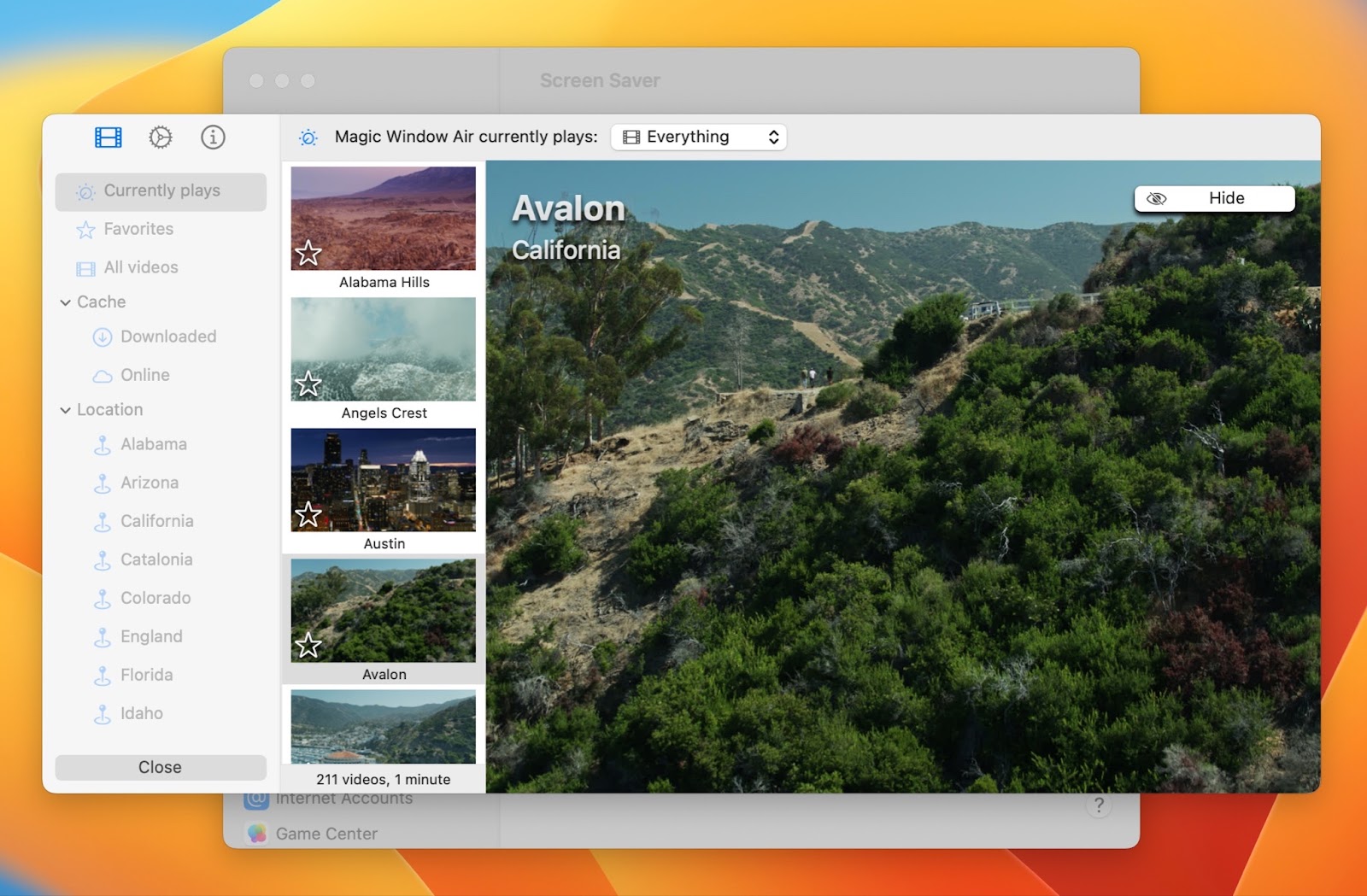This screenshot has height=896, width=1367.
Task: Open the settings gear icon
Action: tap(160, 136)
